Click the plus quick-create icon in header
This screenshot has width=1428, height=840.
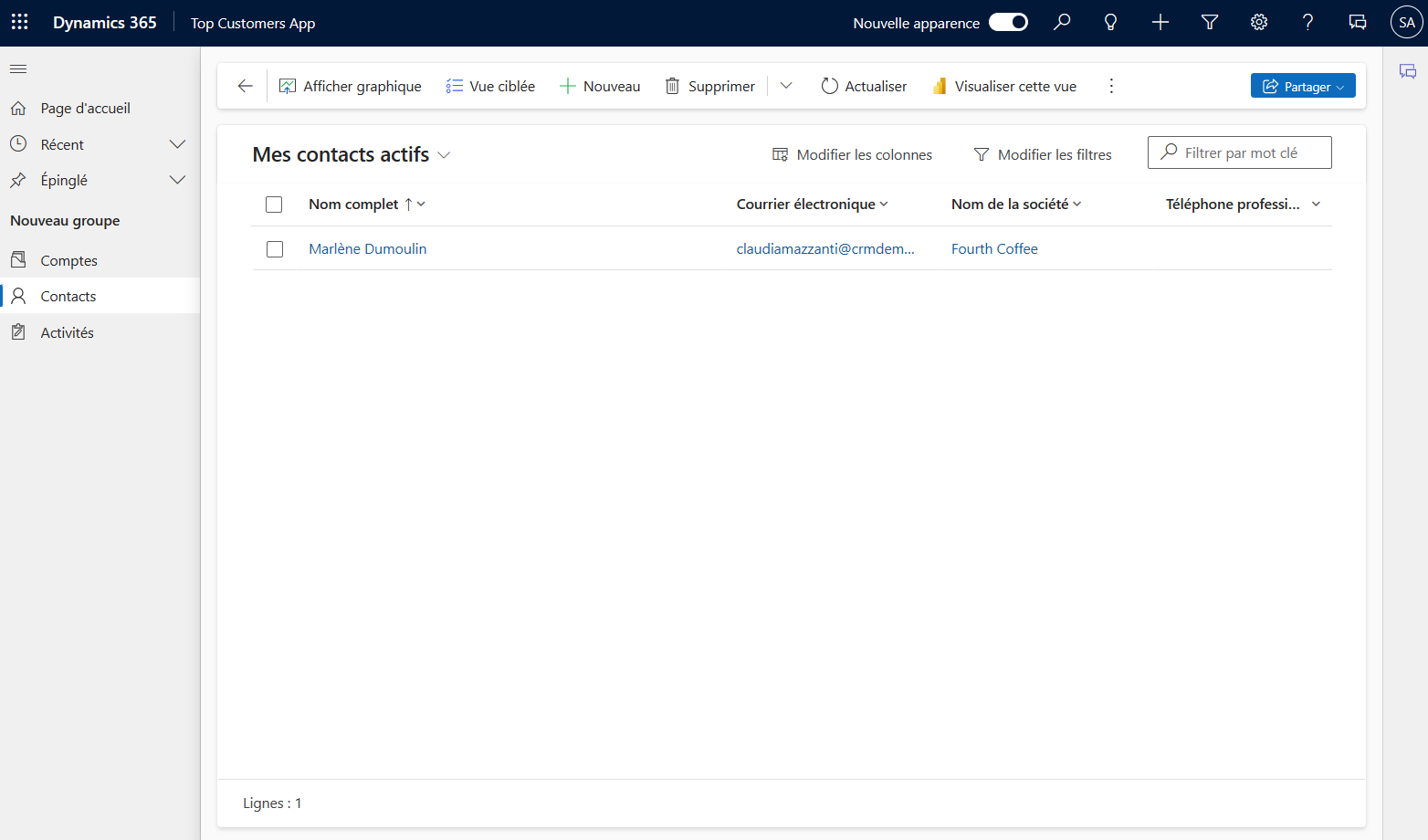pyautogui.click(x=1160, y=22)
